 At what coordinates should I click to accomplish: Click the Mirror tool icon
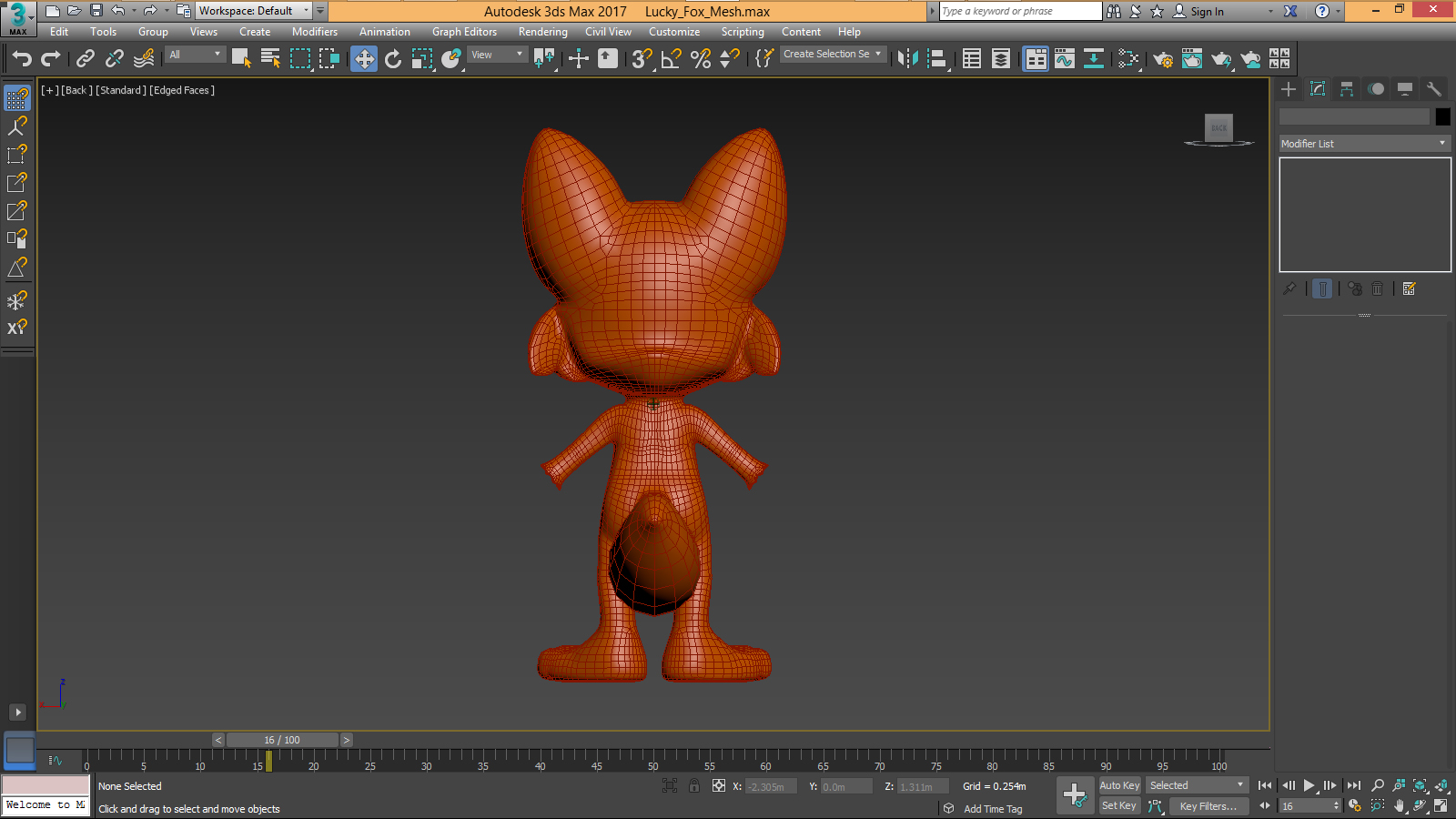(907, 59)
